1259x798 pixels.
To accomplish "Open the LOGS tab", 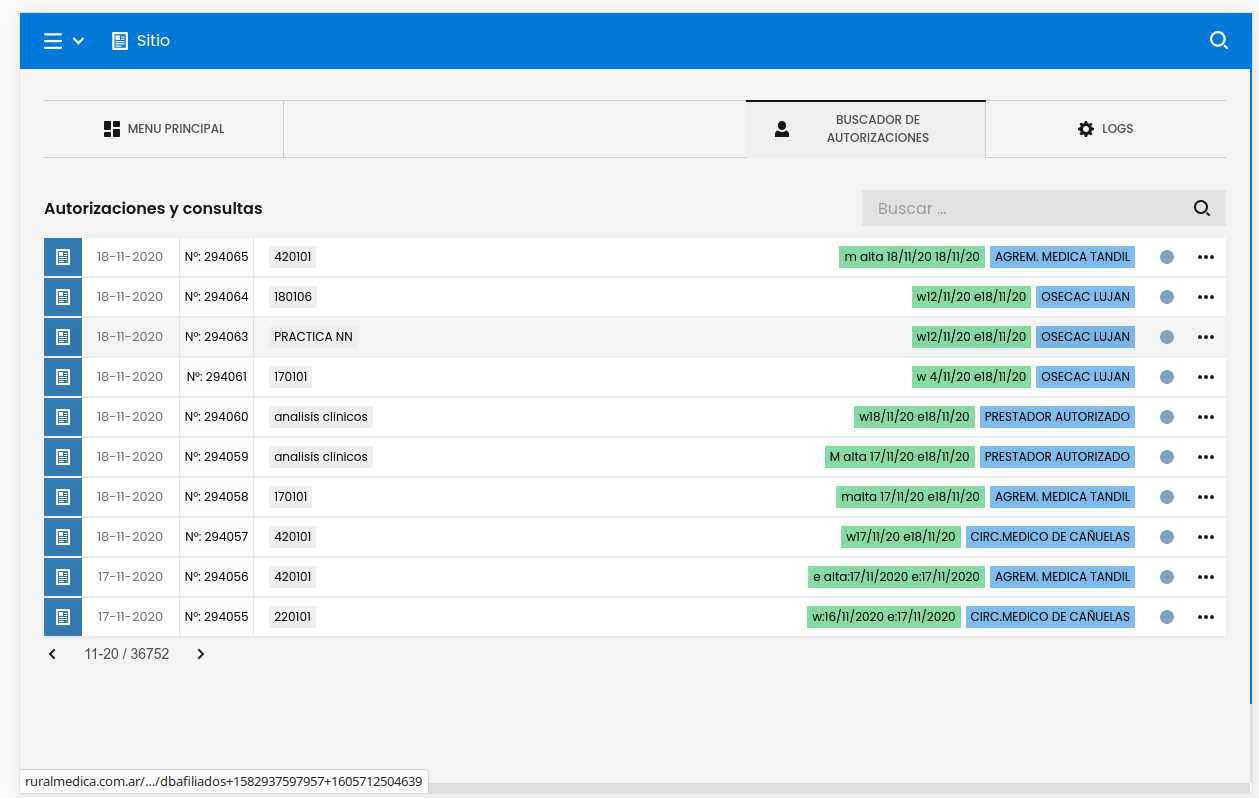I will point(1106,129).
